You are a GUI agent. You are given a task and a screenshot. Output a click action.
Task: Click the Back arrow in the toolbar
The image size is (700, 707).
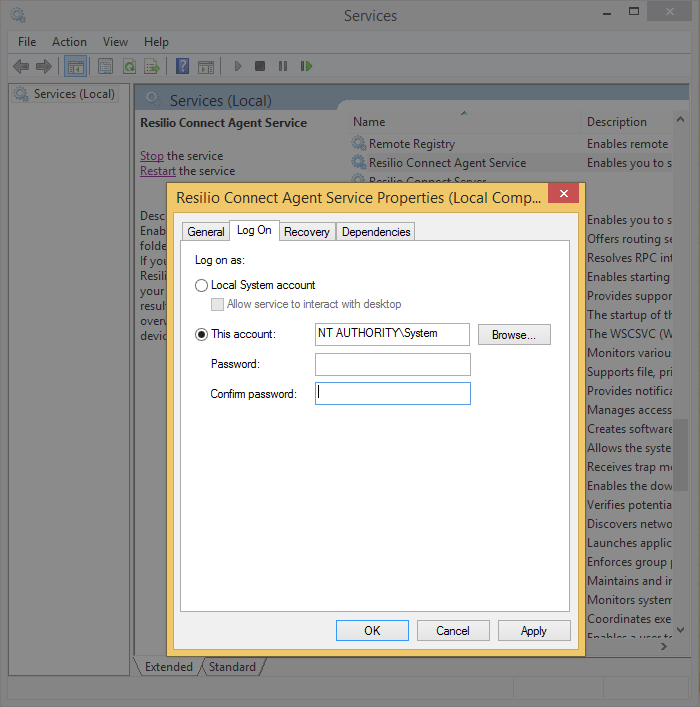(x=21, y=66)
